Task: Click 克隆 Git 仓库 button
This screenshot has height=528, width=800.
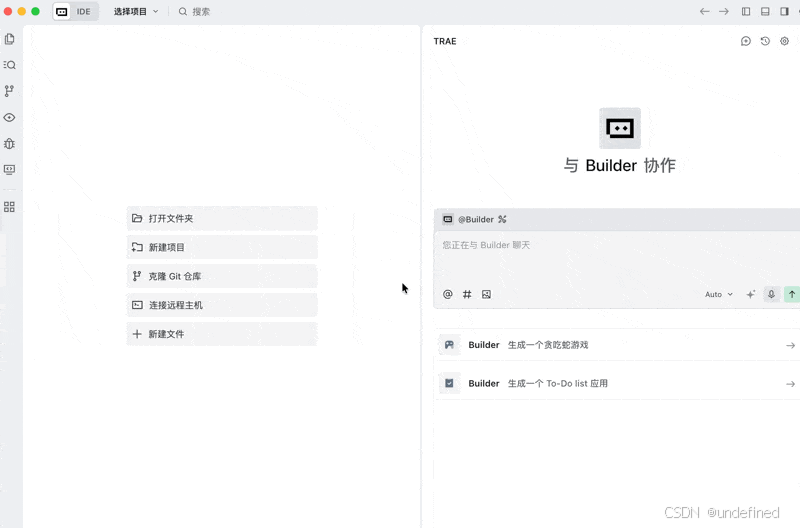Action: click(x=222, y=276)
